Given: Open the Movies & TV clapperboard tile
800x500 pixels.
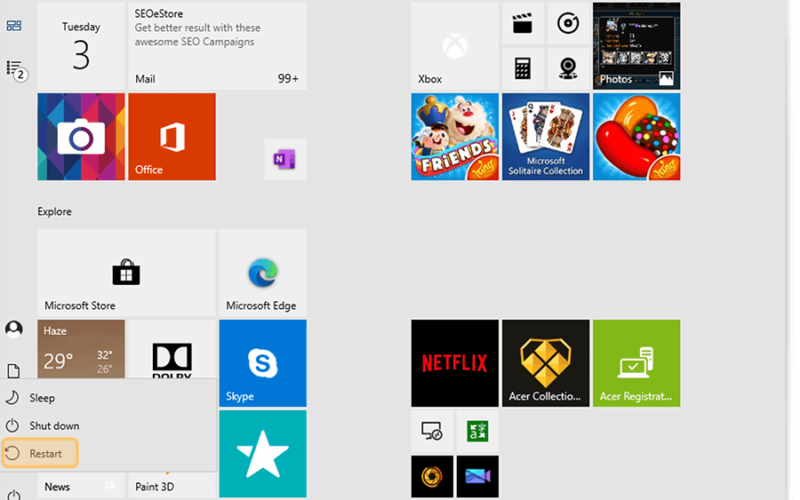Looking at the screenshot, I should (x=522, y=23).
